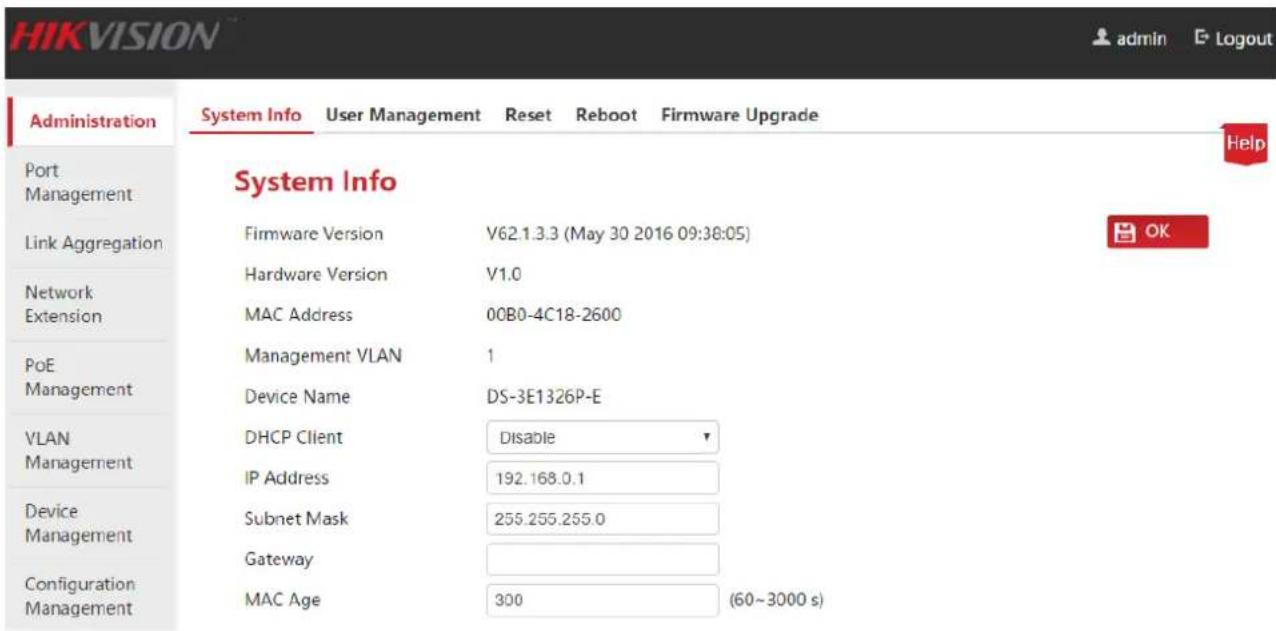Viewport: 1276px width, 631px height.
Task: Click the Management VLAN value 1
Action: 490,355
